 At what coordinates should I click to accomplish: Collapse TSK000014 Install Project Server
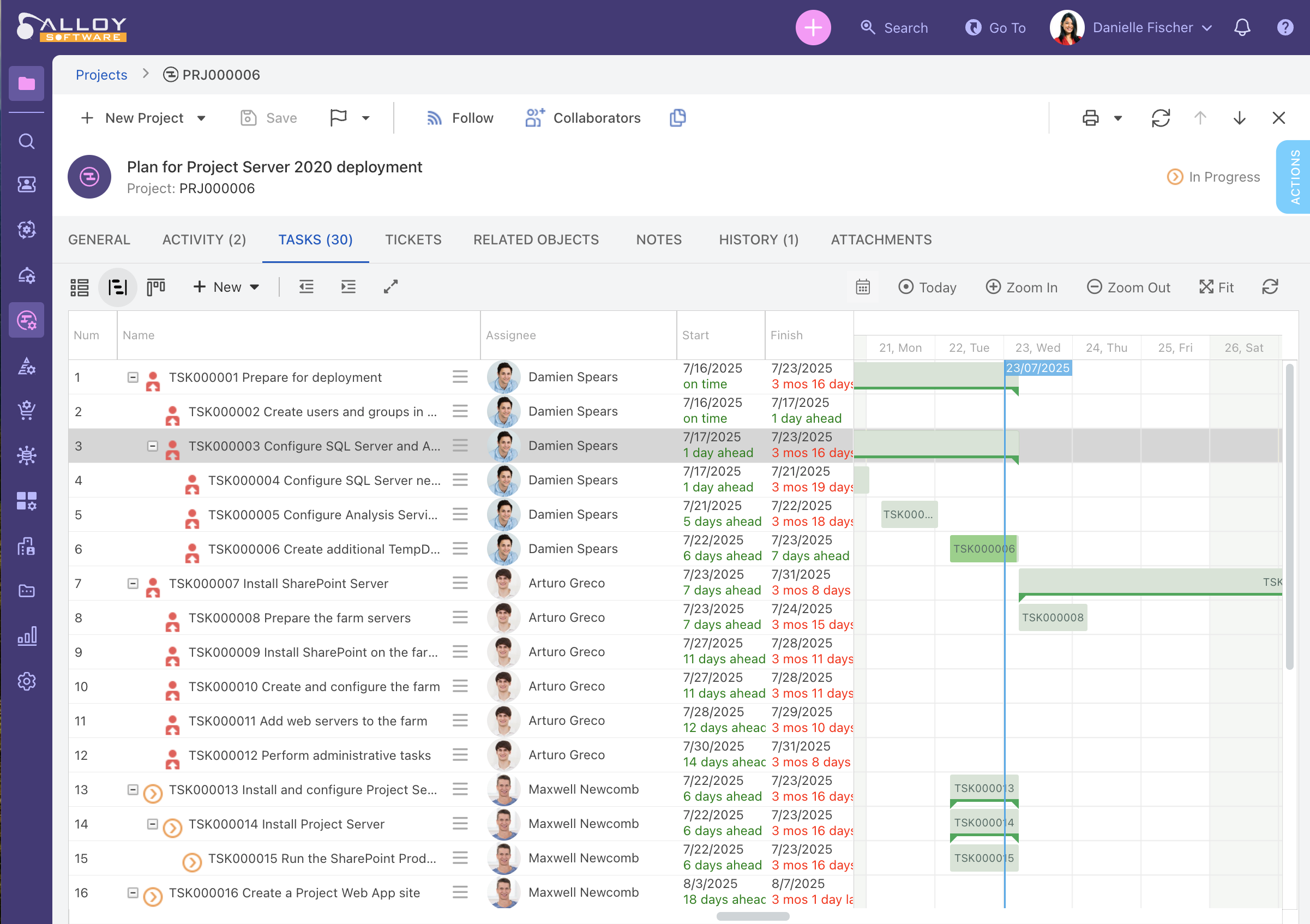[x=152, y=824]
